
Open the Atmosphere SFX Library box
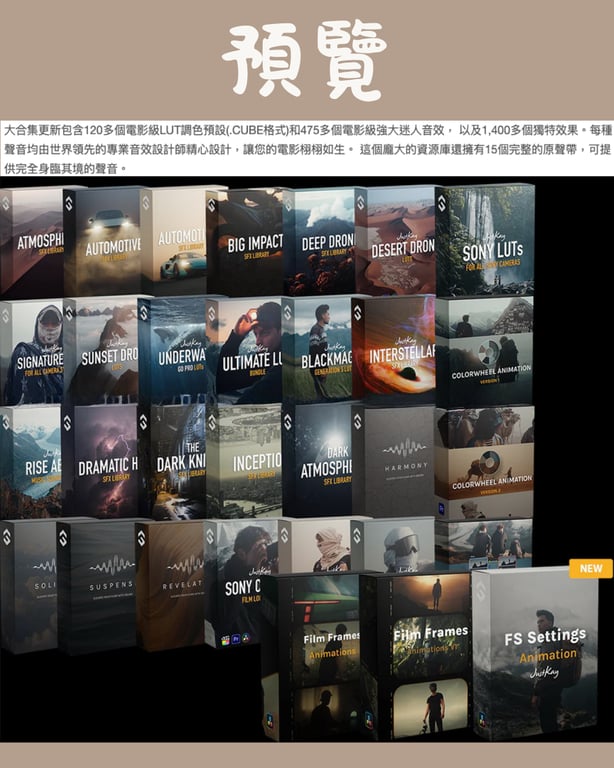tap(32, 242)
